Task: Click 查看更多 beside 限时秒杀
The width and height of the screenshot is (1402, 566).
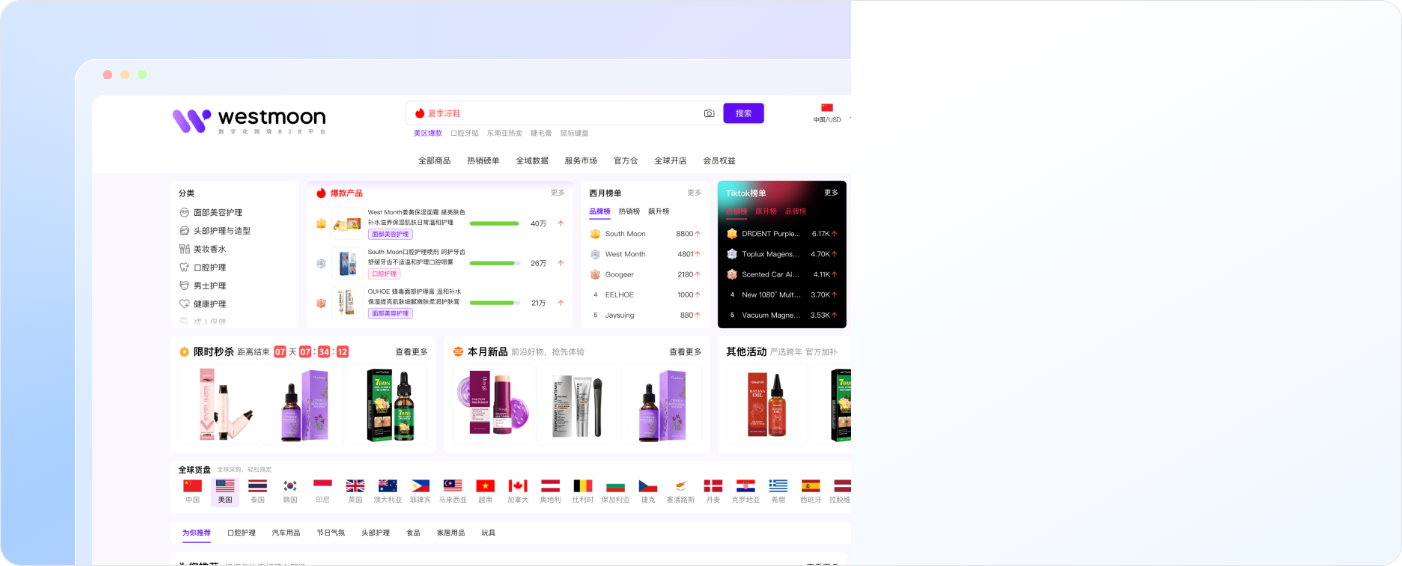Action: [411, 352]
